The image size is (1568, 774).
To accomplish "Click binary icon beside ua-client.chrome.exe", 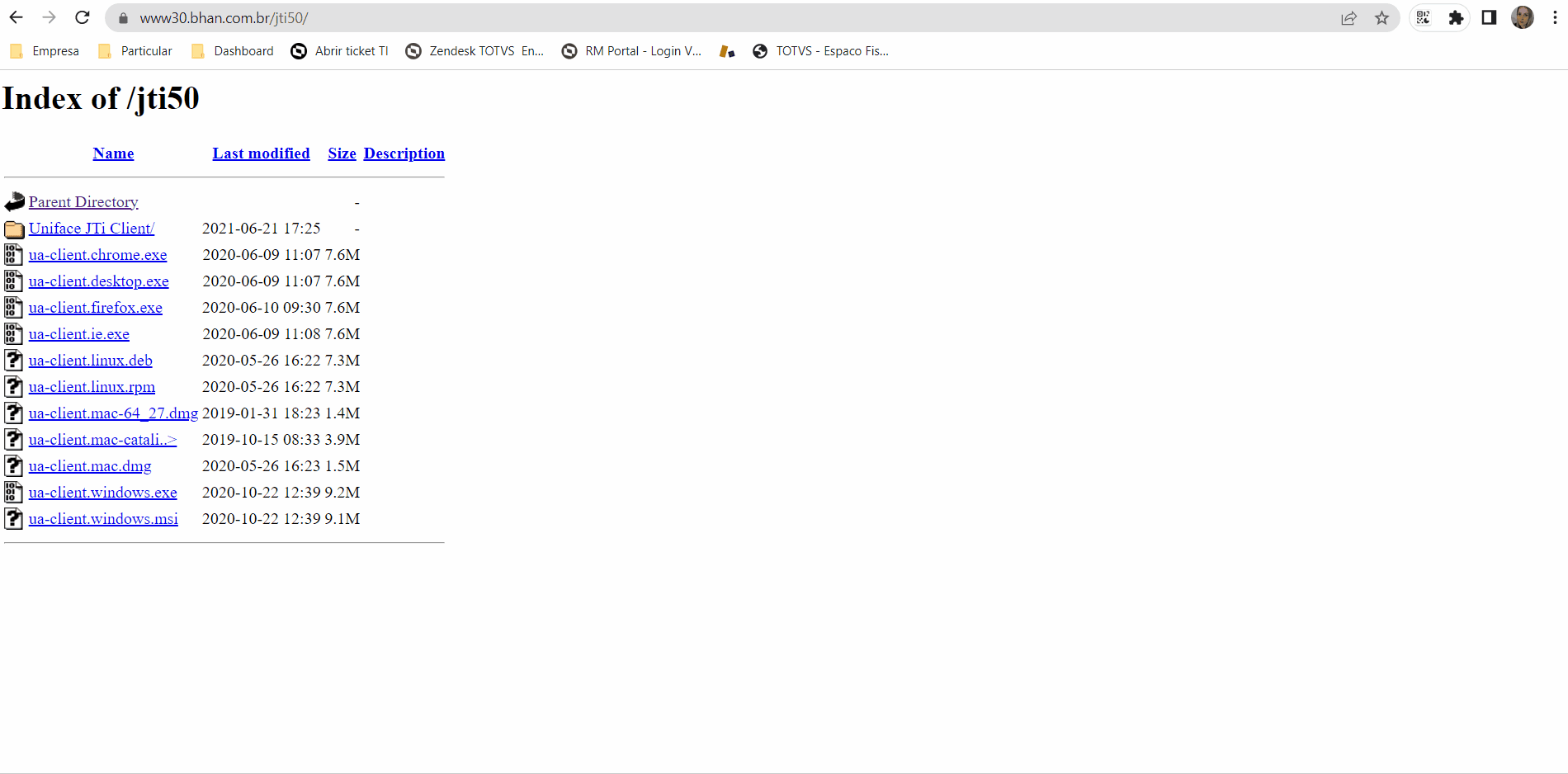I will (14, 254).
